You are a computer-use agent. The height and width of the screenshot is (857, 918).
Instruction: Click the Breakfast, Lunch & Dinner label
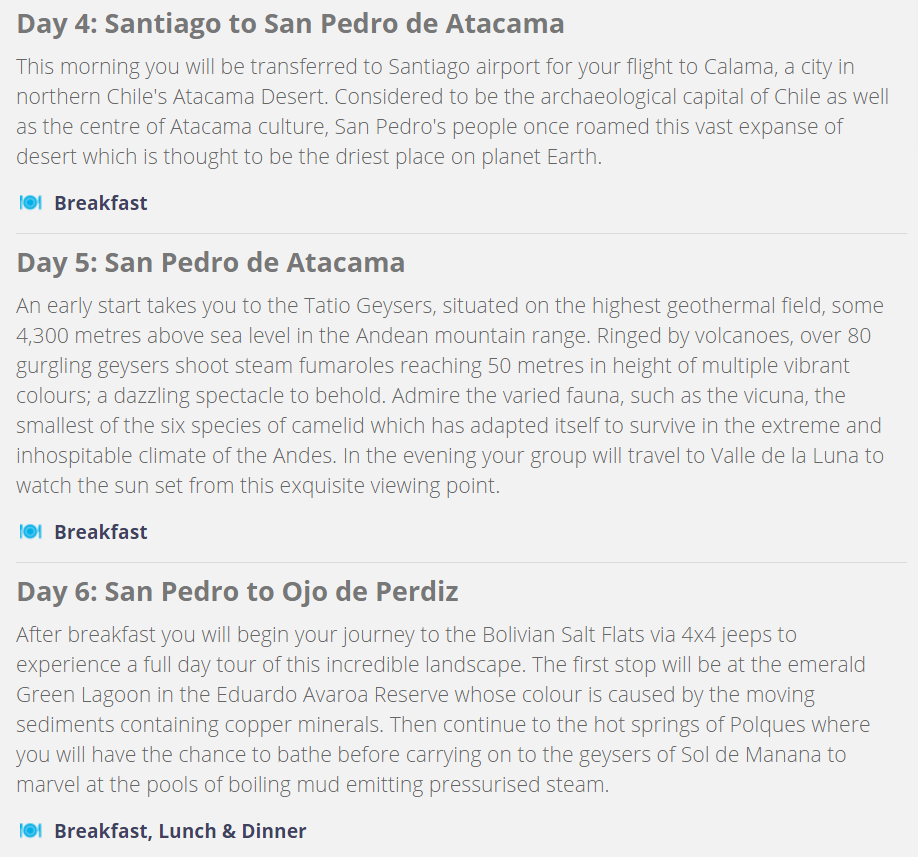pos(180,831)
